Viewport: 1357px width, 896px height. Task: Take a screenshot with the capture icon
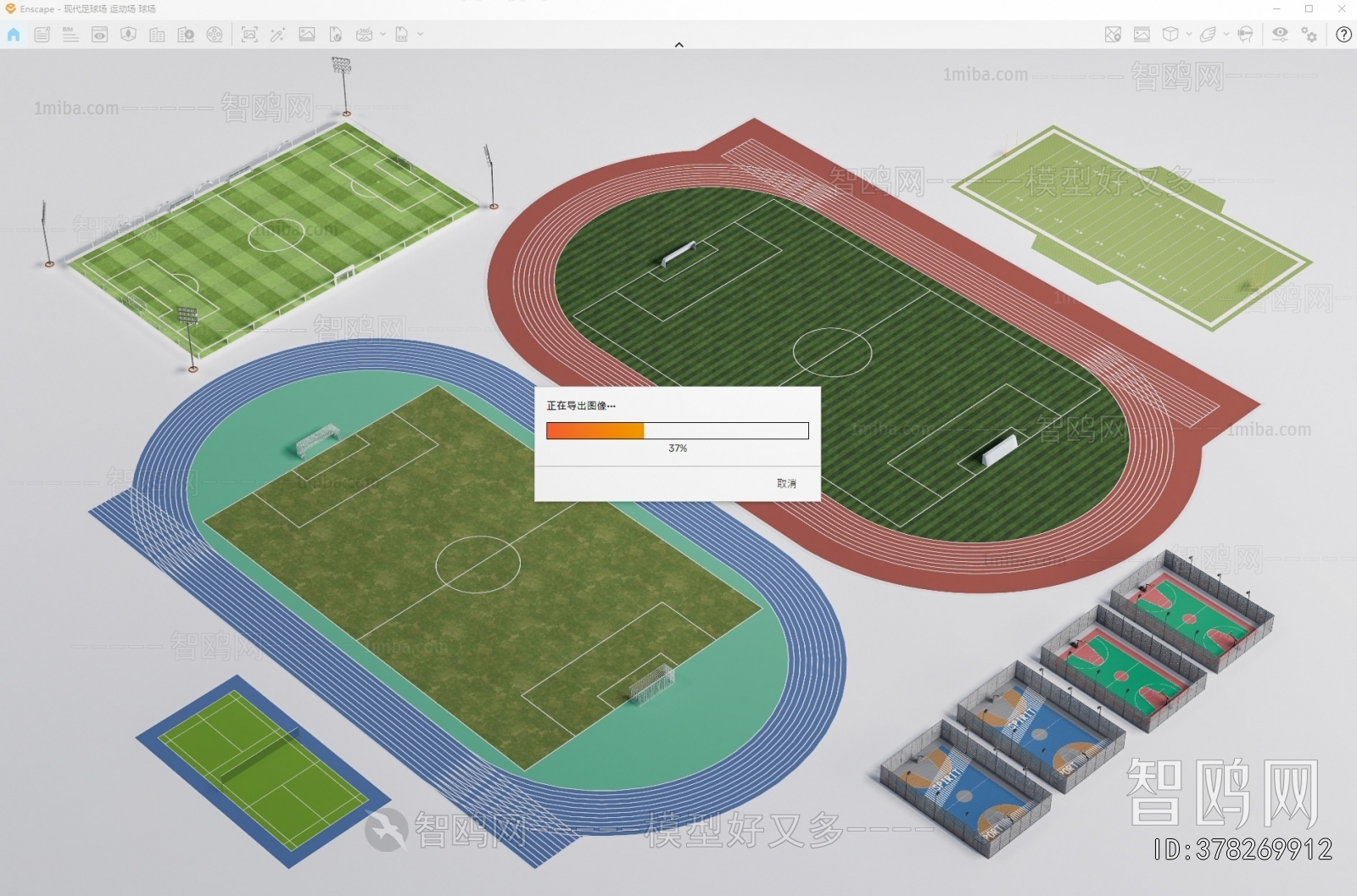click(251, 34)
